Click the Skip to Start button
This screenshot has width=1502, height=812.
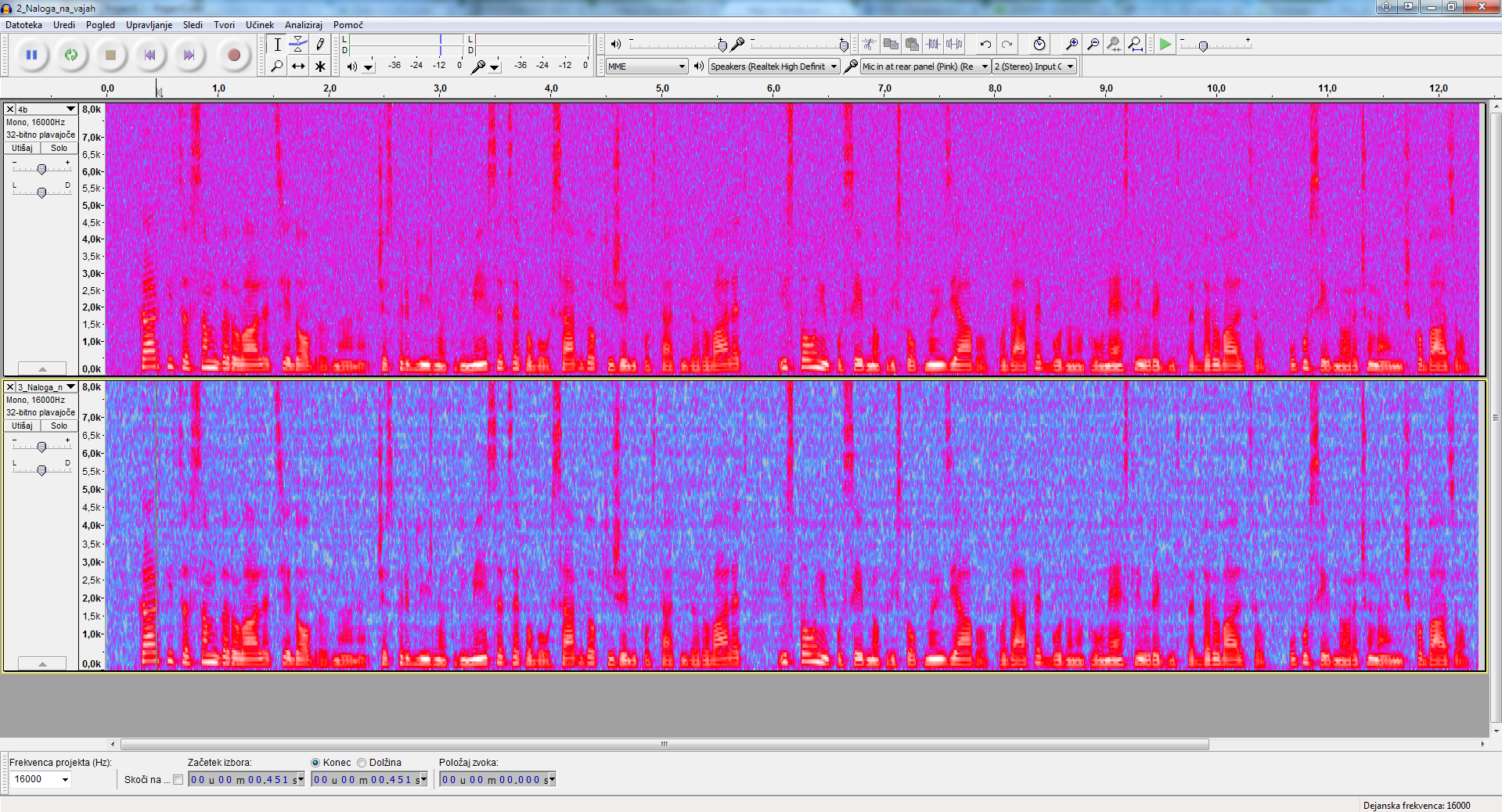click(x=149, y=55)
